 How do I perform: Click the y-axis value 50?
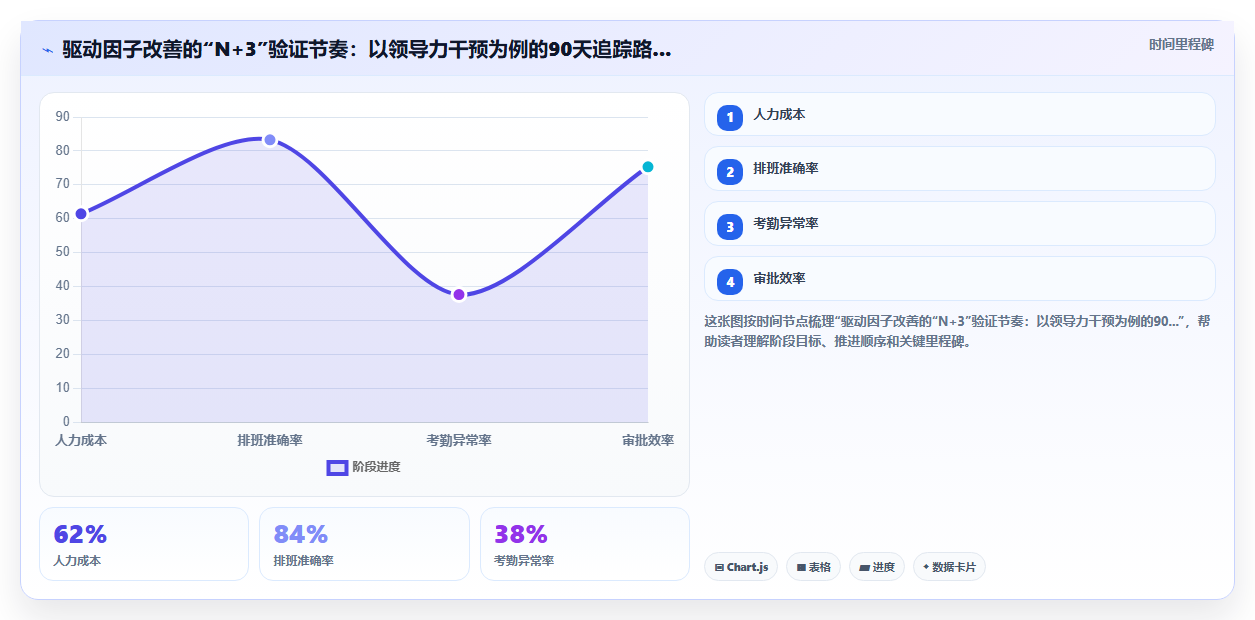click(x=63, y=252)
